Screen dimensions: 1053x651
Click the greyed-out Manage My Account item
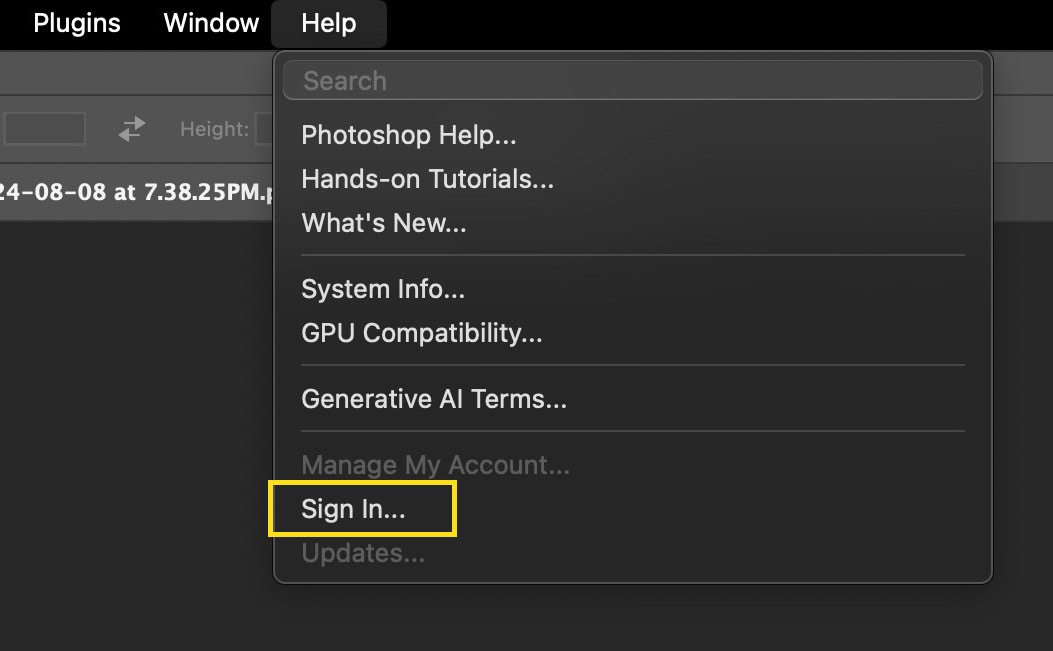click(435, 465)
